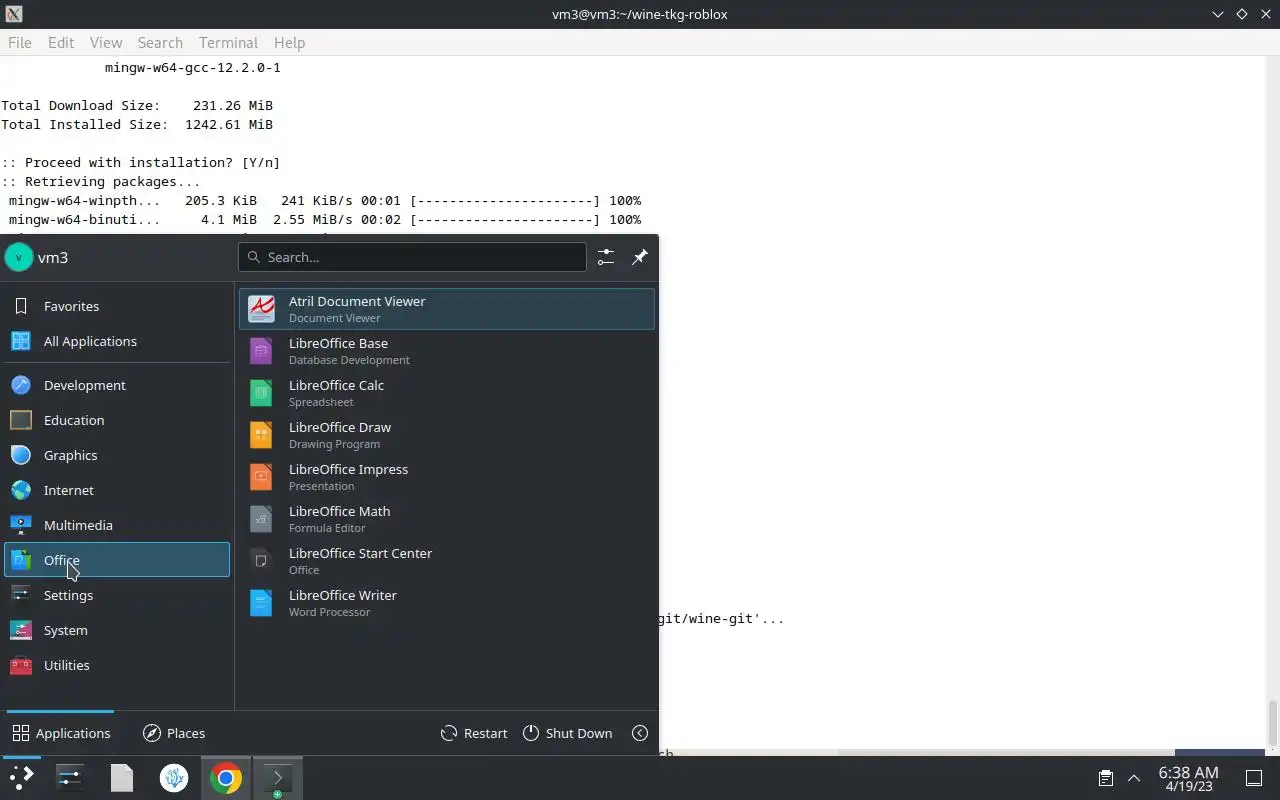Launch LibreOffice Math formula editor
This screenshot has width=1280, height=800.
(x=447, y=519)
